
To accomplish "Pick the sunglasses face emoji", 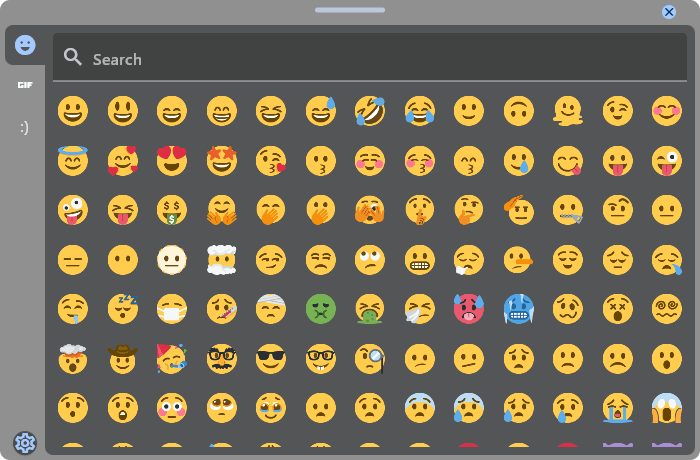I will (271, 359).
